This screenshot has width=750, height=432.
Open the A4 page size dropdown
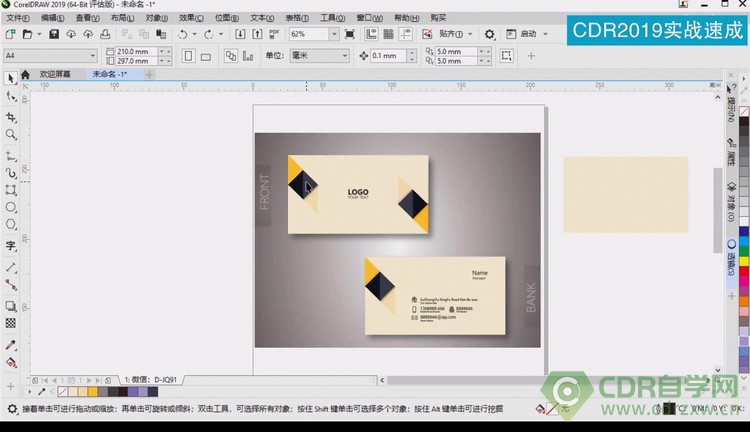[x=92, y=56]
